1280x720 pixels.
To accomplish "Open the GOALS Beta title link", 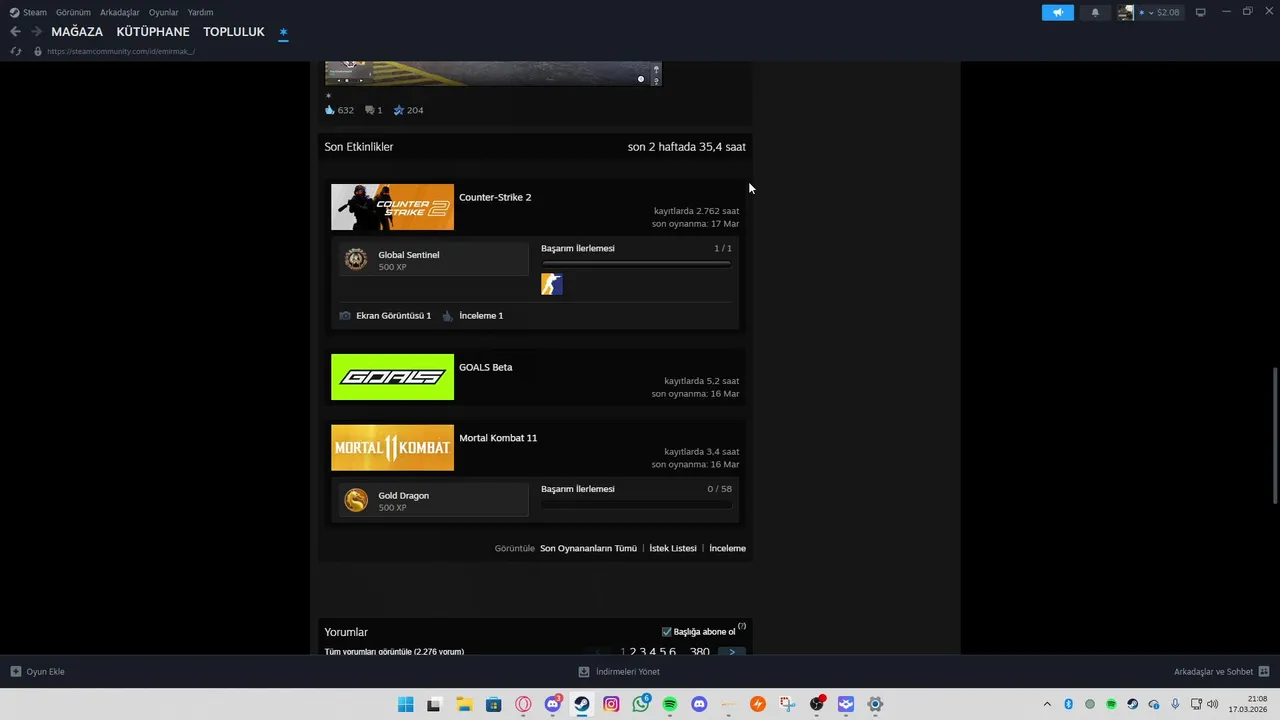I will pyautogui.click(x=485, y=367).
